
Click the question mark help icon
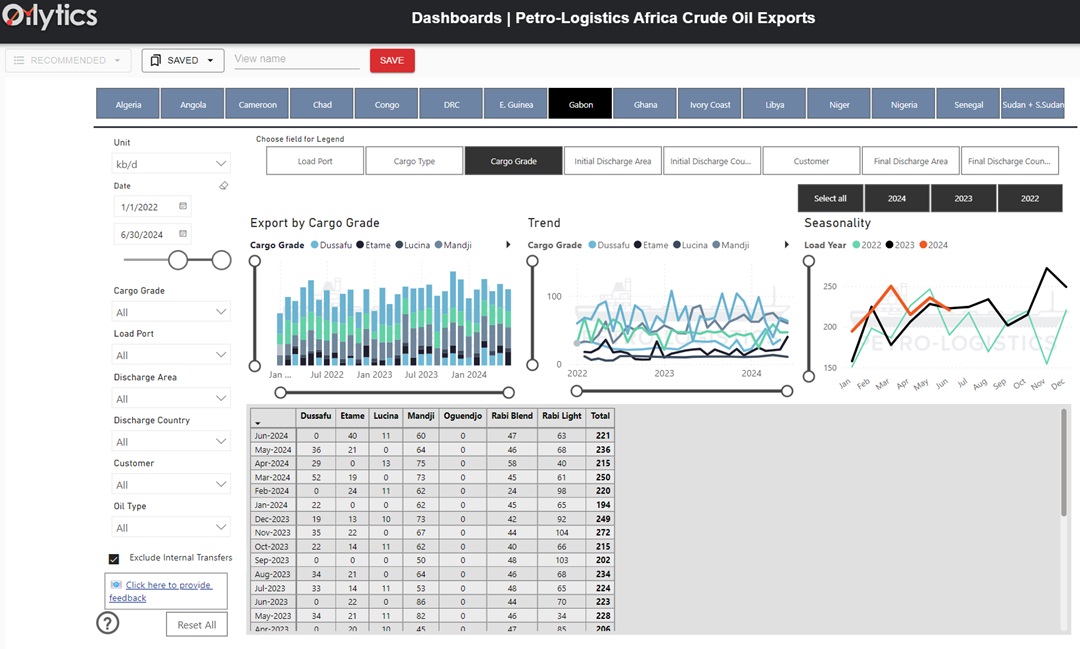(x=107, y=623)
